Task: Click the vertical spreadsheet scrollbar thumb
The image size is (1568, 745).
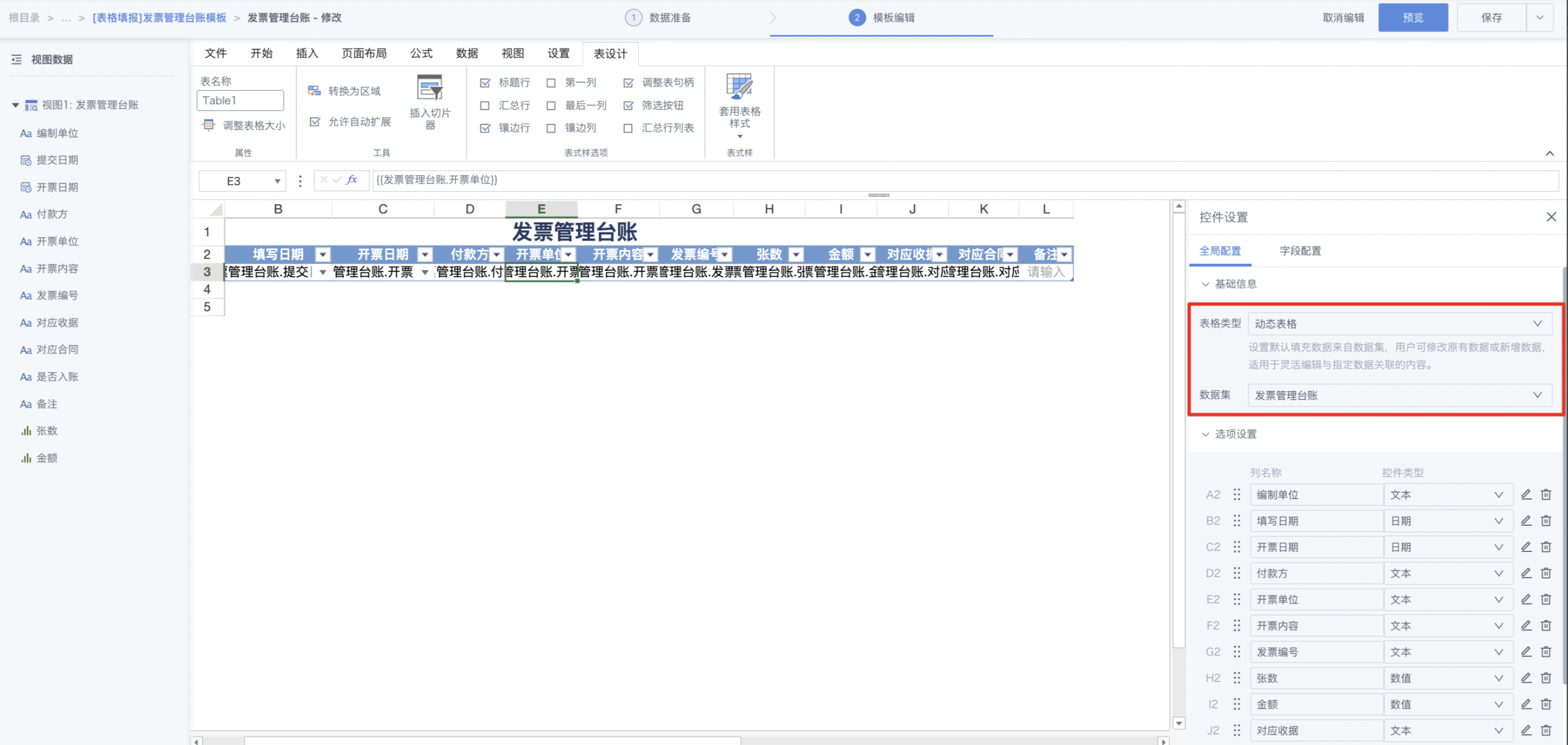Action: [x=1179, y=430]
